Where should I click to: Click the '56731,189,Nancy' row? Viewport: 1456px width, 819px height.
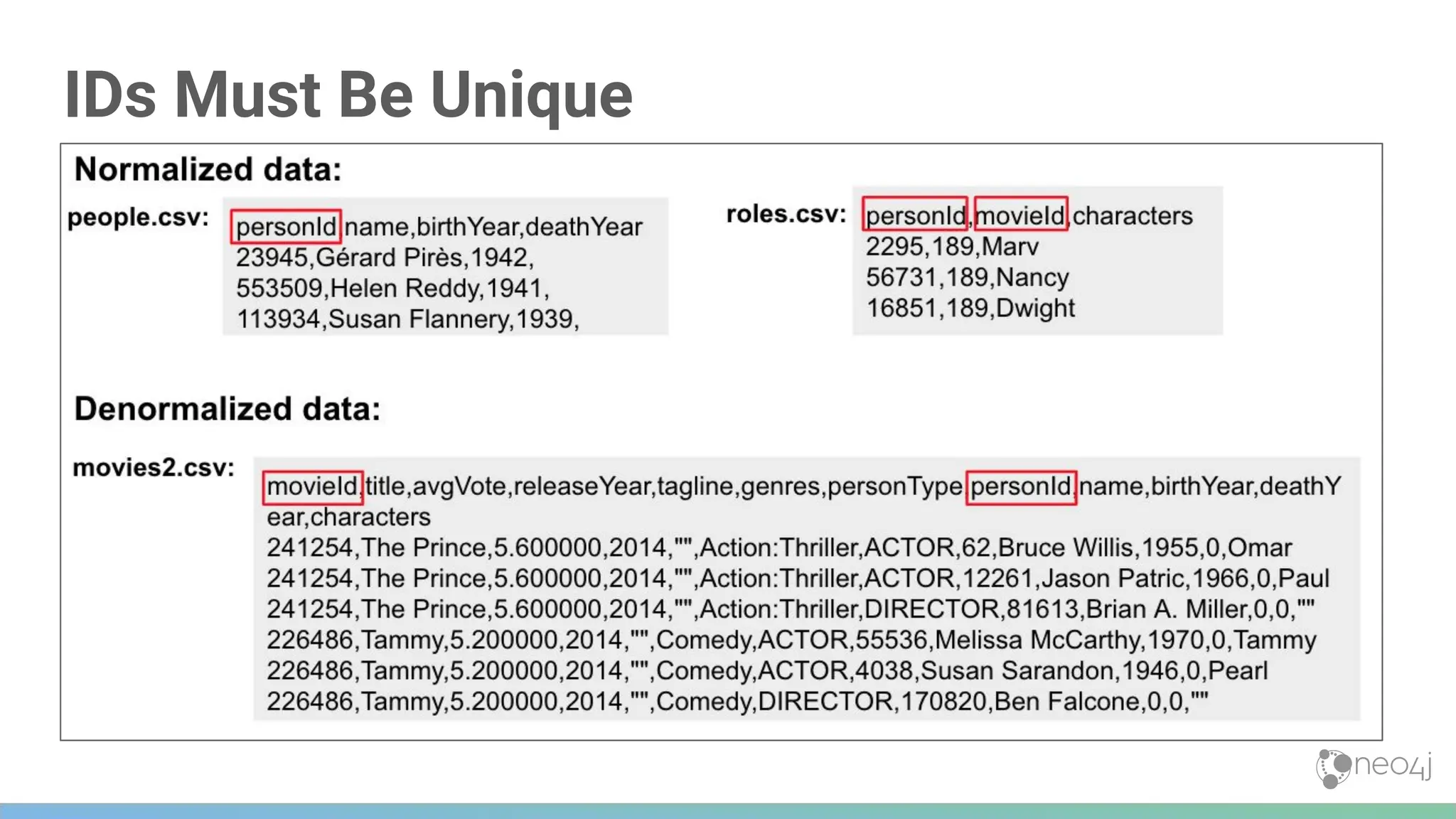point(967,277)
